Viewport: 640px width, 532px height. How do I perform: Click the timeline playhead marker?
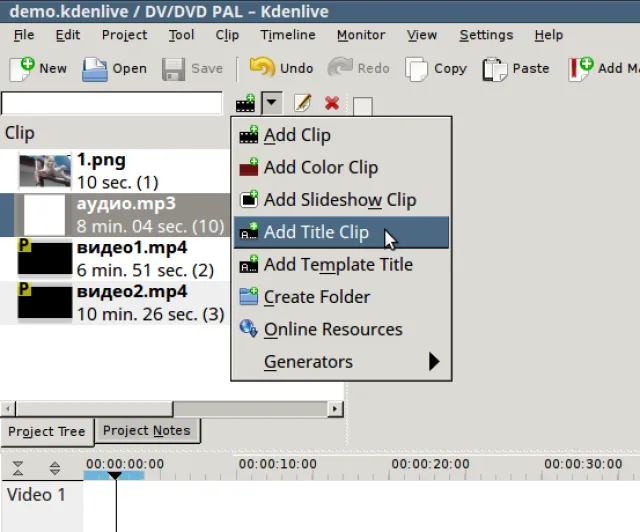pyautogui.click(x=115, y=476)
